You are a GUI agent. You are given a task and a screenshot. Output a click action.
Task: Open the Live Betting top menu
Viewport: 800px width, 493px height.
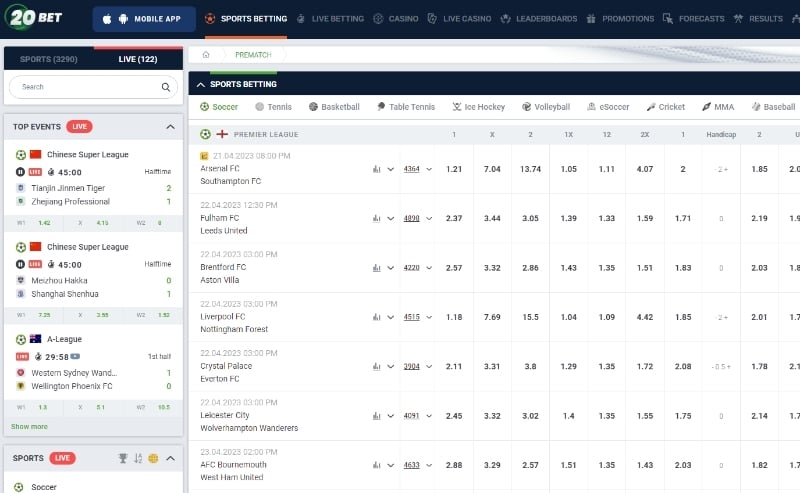click(330, 19)
